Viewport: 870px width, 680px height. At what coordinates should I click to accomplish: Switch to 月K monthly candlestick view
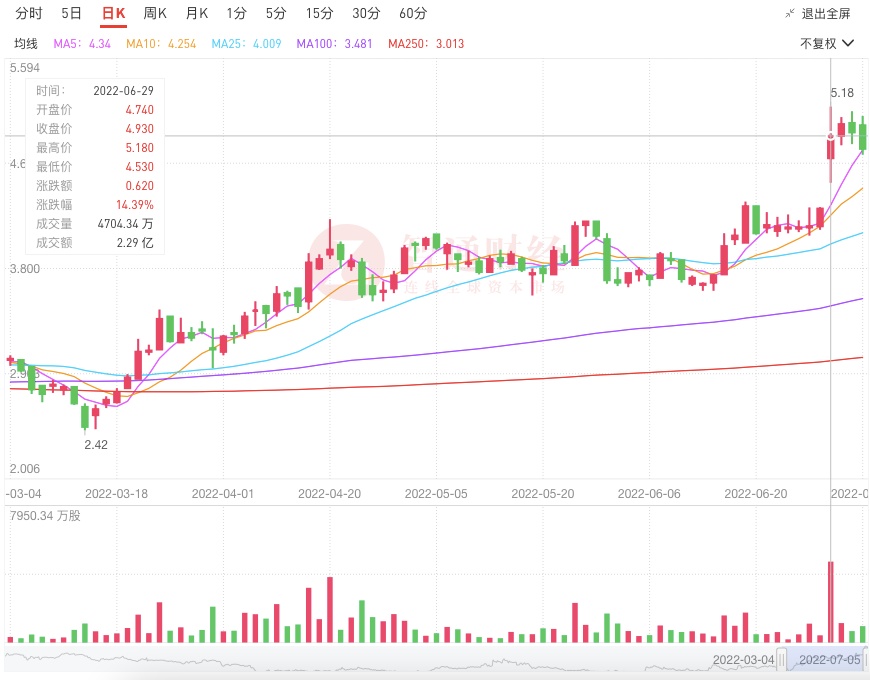pos(196,14)
